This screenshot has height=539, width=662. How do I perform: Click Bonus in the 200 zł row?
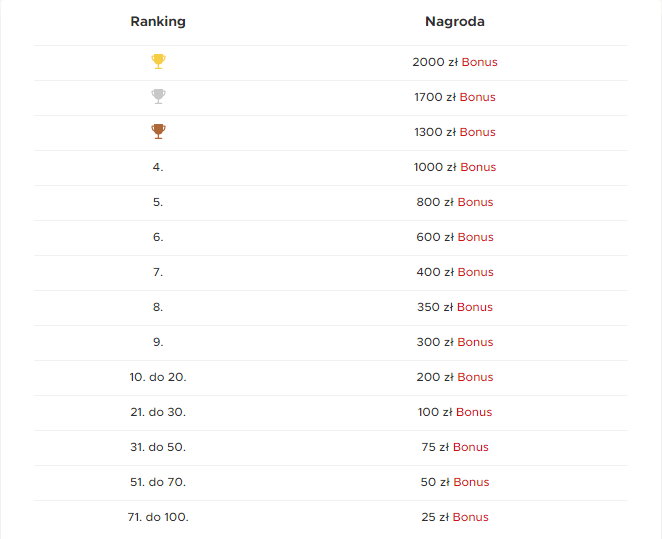[x=475, y=377]
